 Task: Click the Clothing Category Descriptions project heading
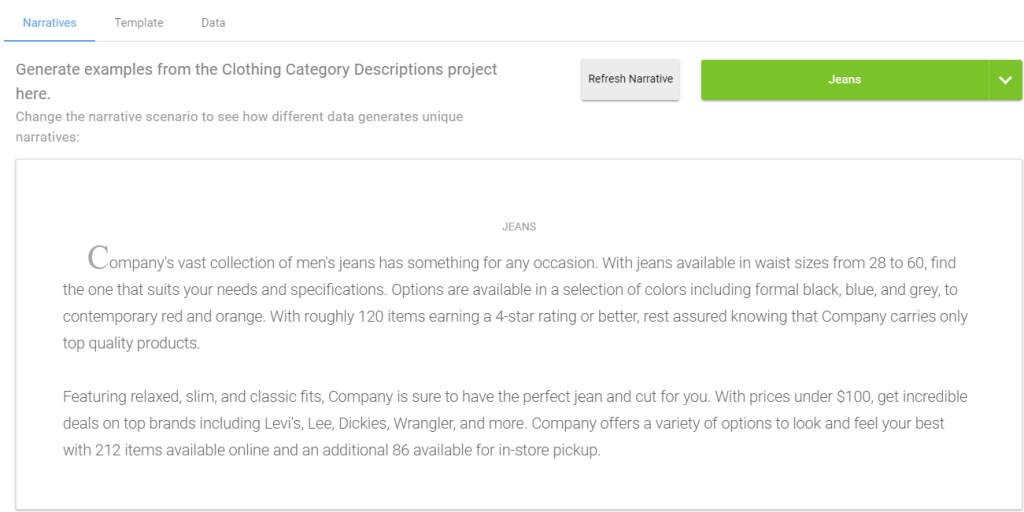point(256,81)
